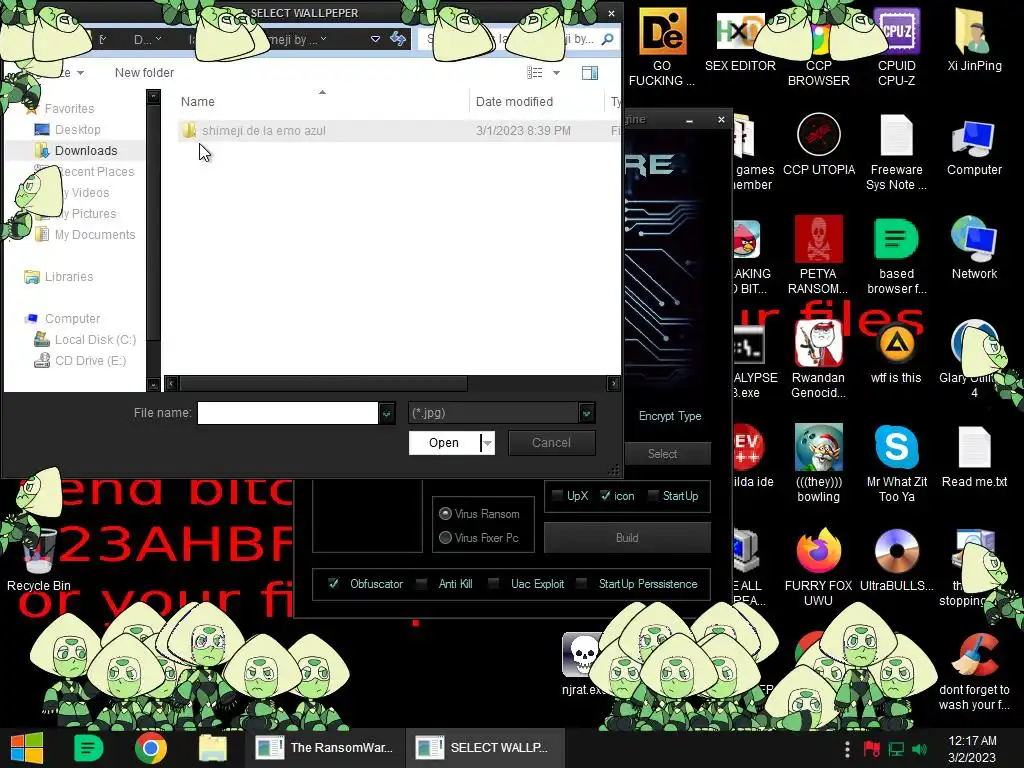Open the Computer desktop icon
Screen dimensions: 1024x768
[x=974, y=145]
